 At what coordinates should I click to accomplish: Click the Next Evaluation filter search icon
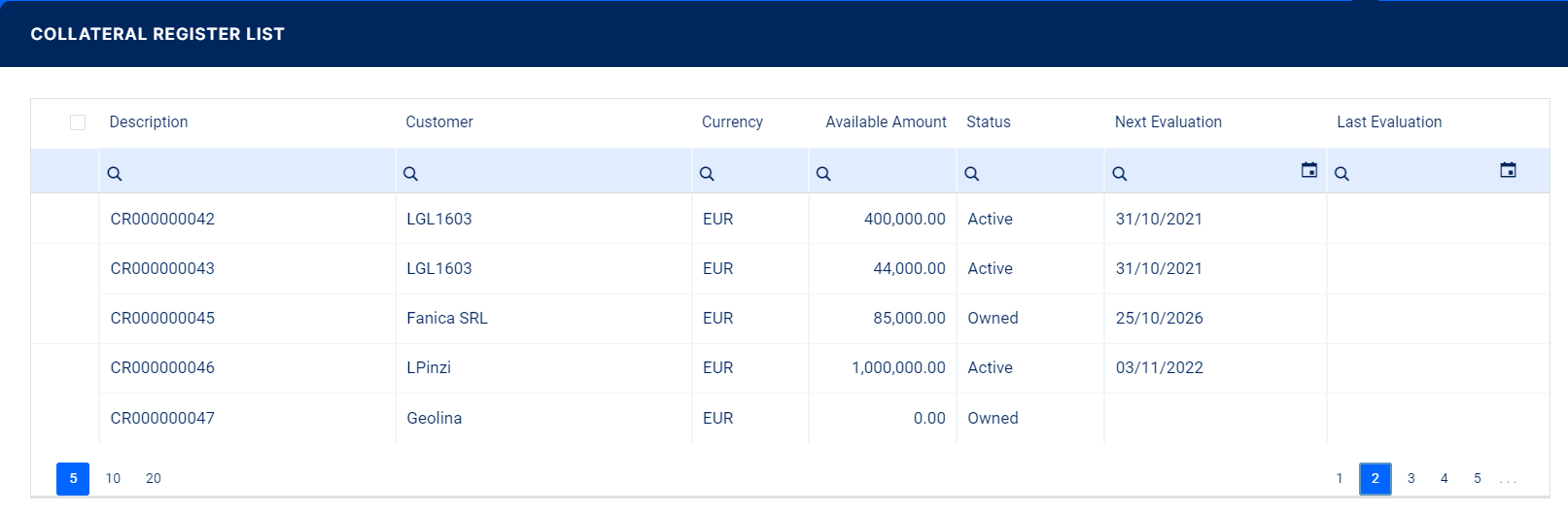[x=1120, y=174]
